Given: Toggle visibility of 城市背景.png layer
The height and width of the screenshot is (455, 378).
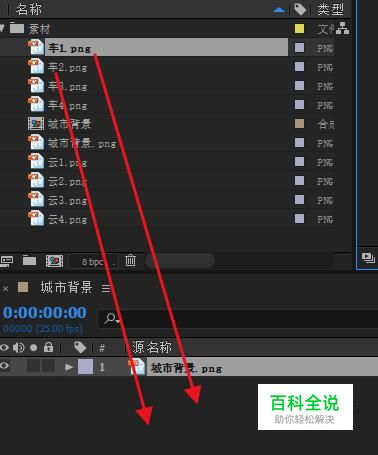Looking at the screenshot, I should pos(4,366).
